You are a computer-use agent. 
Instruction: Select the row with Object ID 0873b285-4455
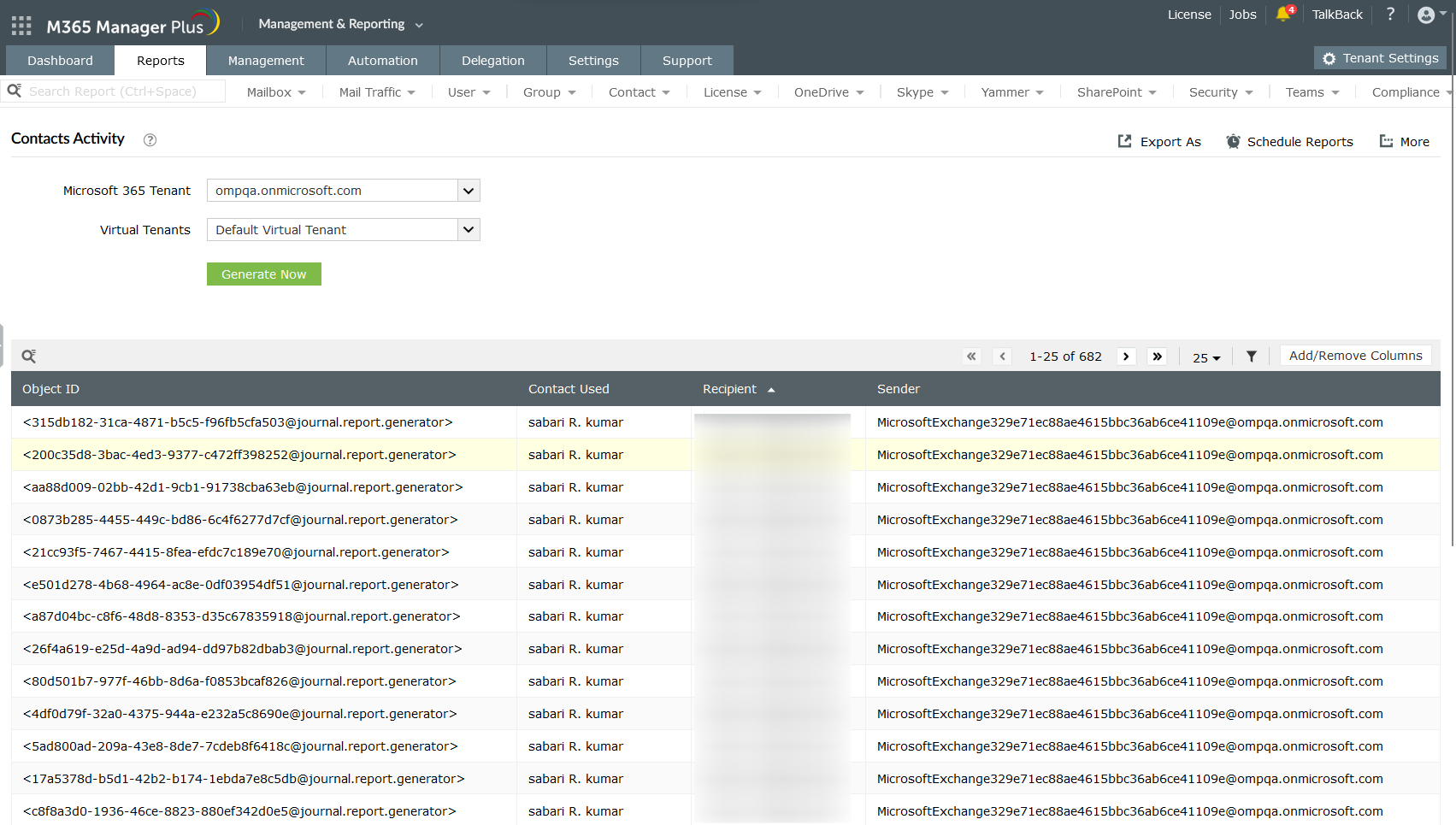click(725, 520)
